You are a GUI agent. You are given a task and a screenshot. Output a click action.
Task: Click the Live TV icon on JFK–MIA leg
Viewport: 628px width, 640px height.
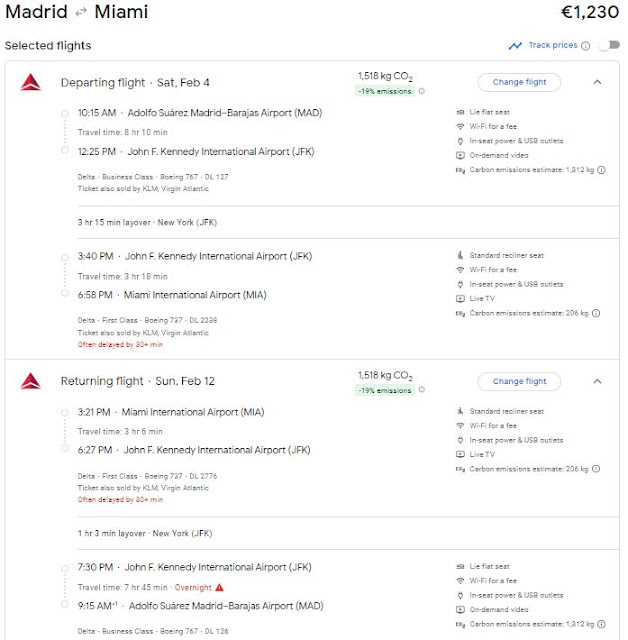coord(460,298)
